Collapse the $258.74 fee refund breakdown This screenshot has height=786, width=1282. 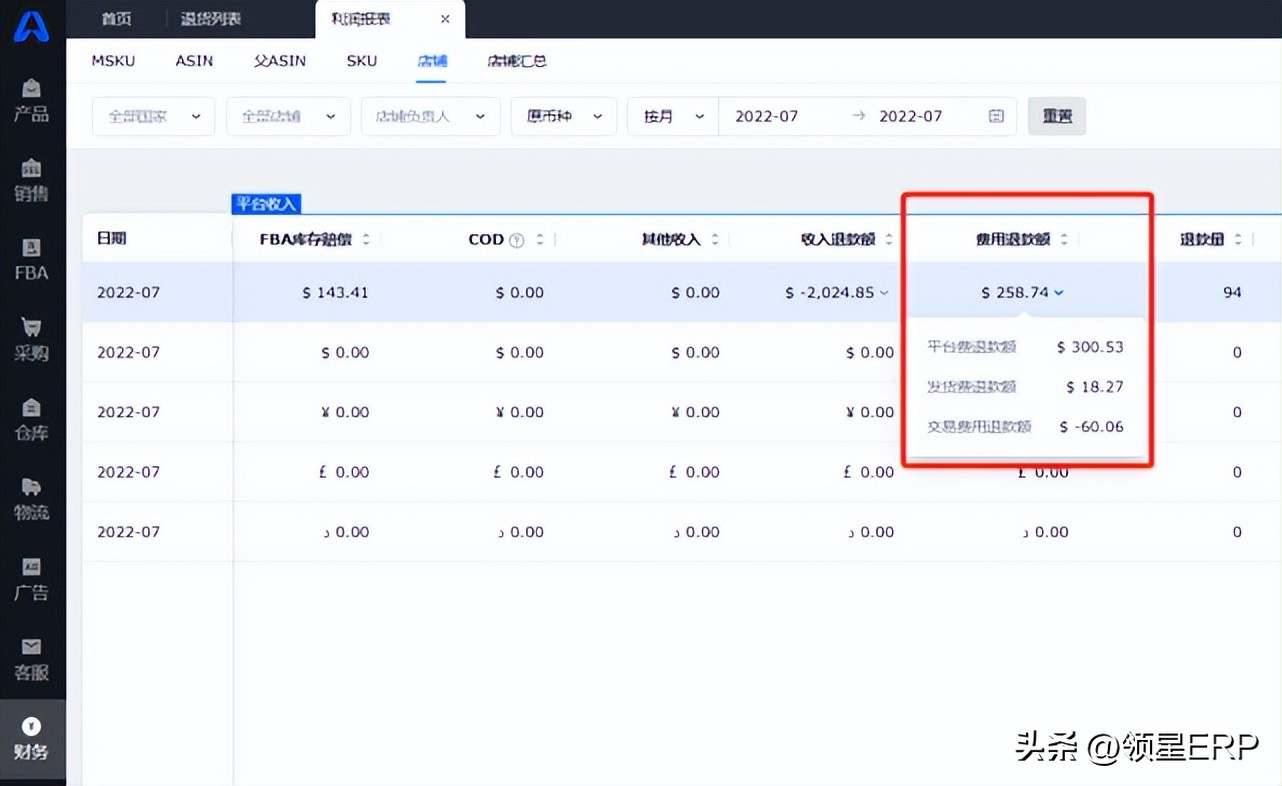pyautogui.click(x=1058, y=292)
